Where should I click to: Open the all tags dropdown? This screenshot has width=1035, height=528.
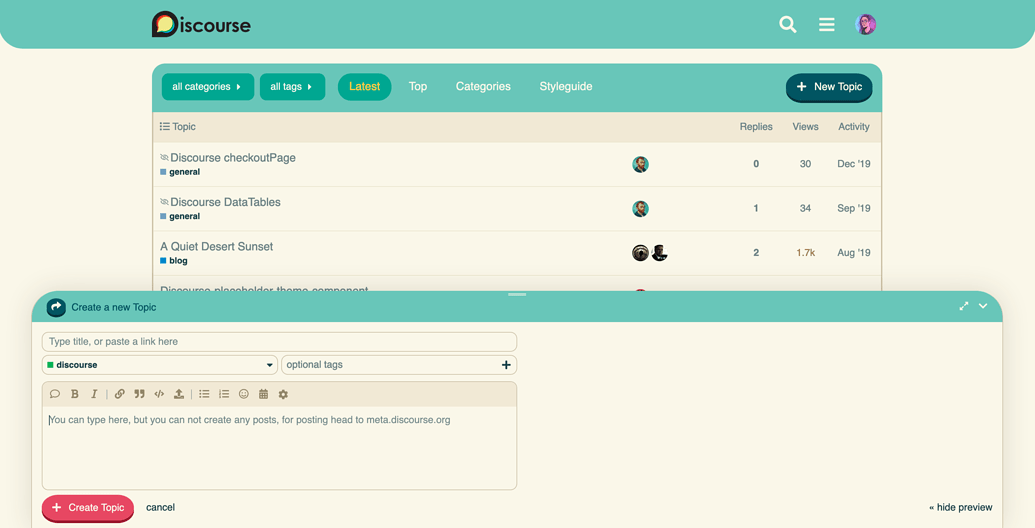292,87
